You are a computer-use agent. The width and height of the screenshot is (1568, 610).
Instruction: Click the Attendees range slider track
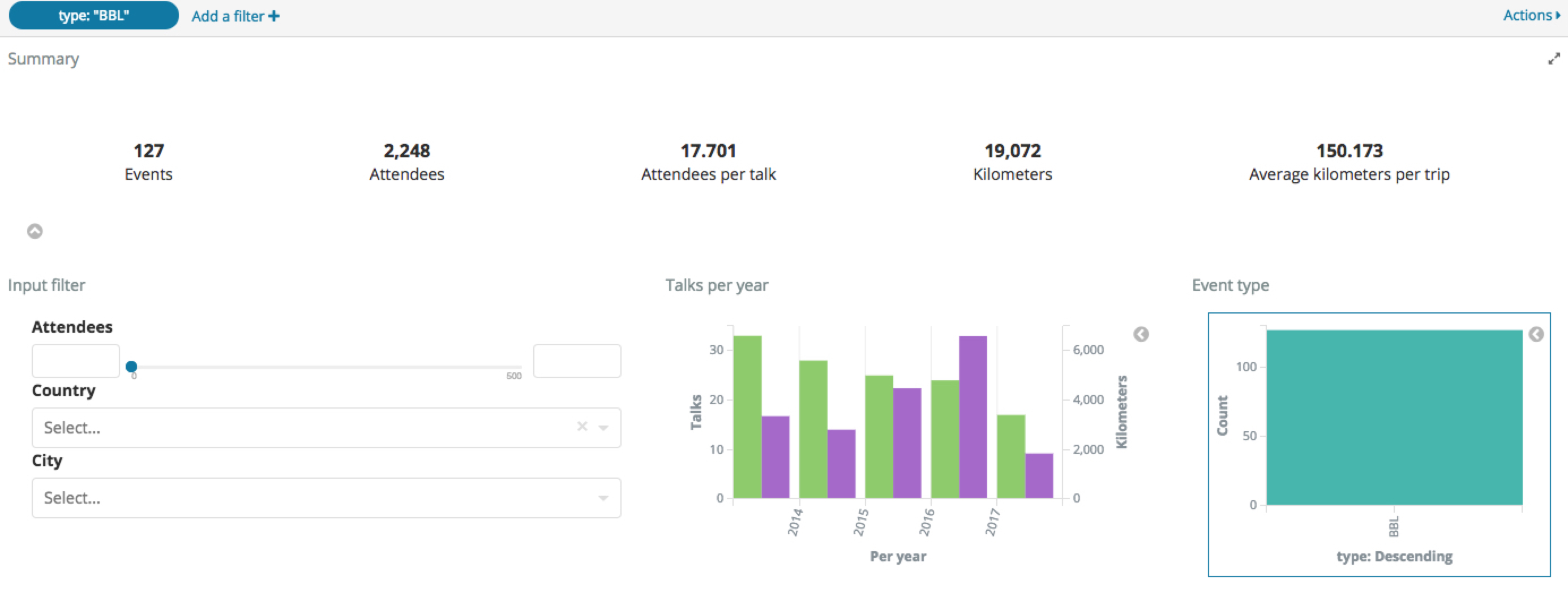326,367
